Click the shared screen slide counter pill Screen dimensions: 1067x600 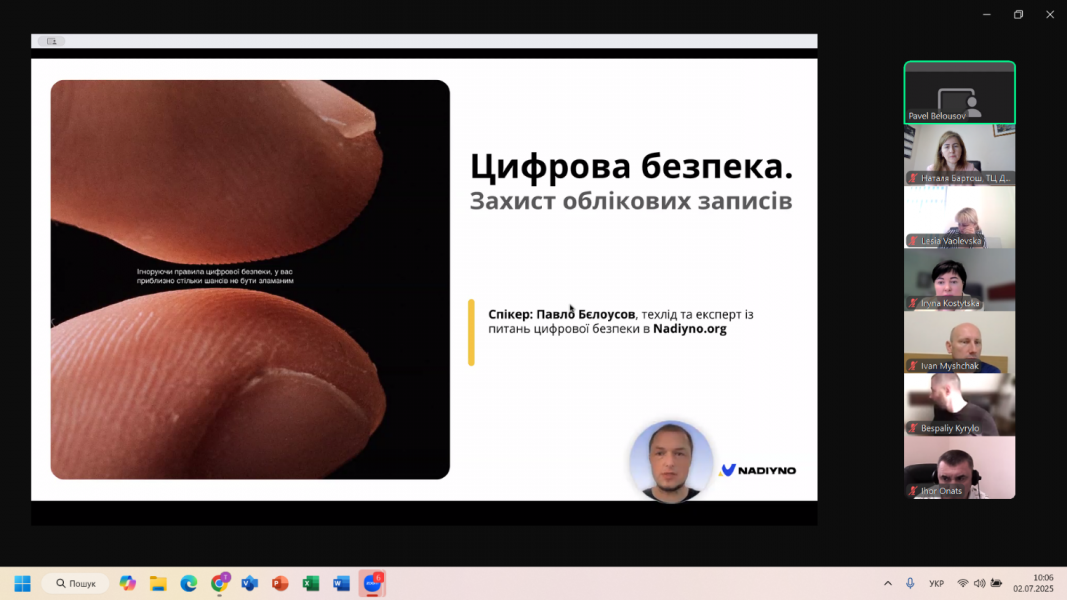pyautogui.click(x=51, y=41)
